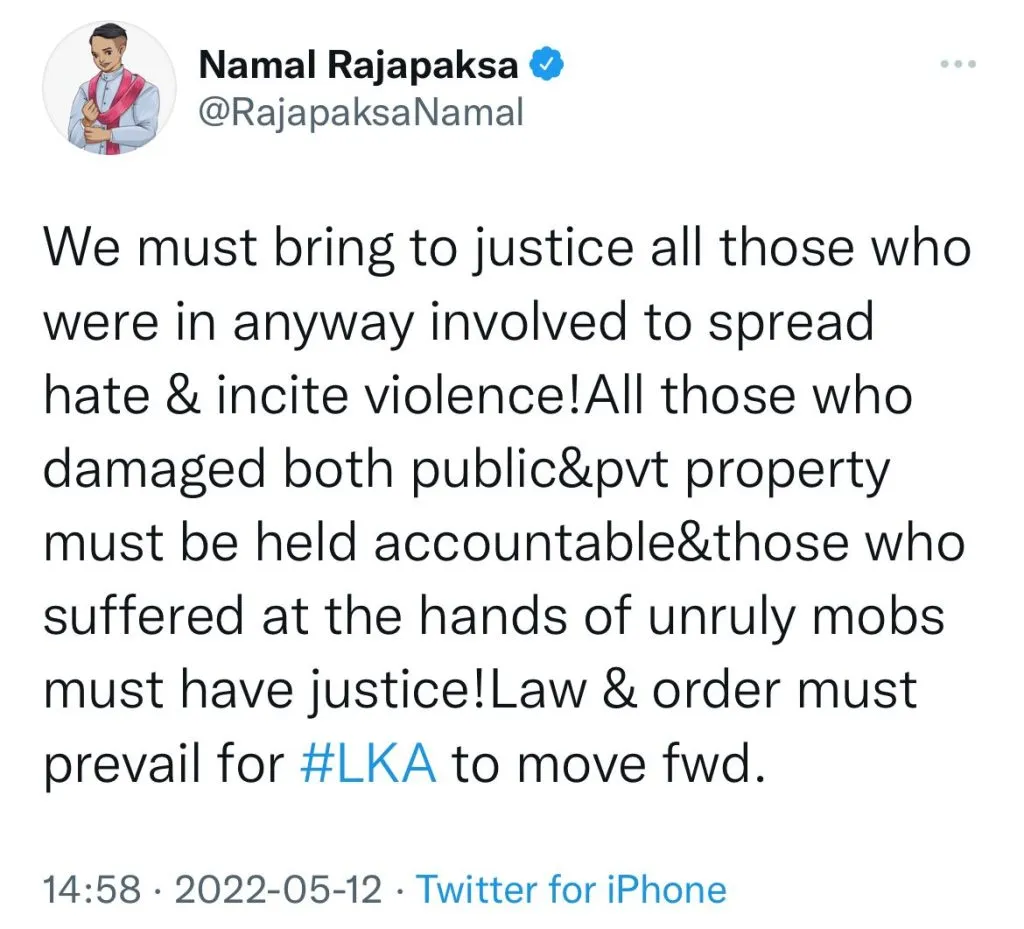
Task: Click the text 'accountable&those' in the tweet
Action: click(x=611, y=543)
